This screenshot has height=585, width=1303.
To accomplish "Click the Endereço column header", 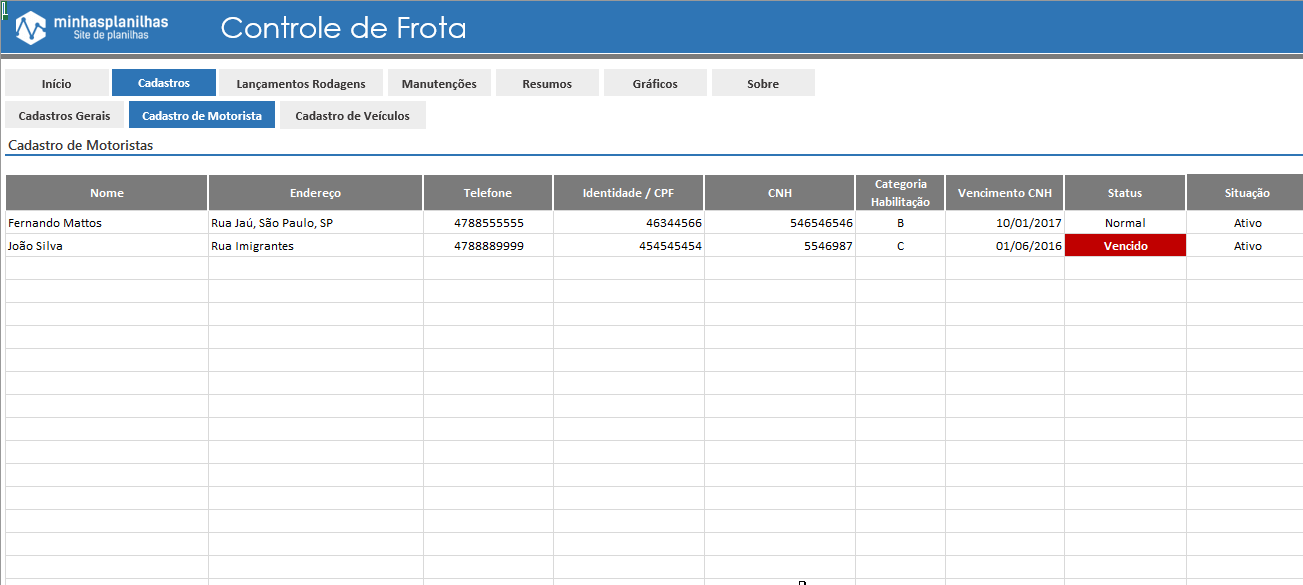I will 316,193.
